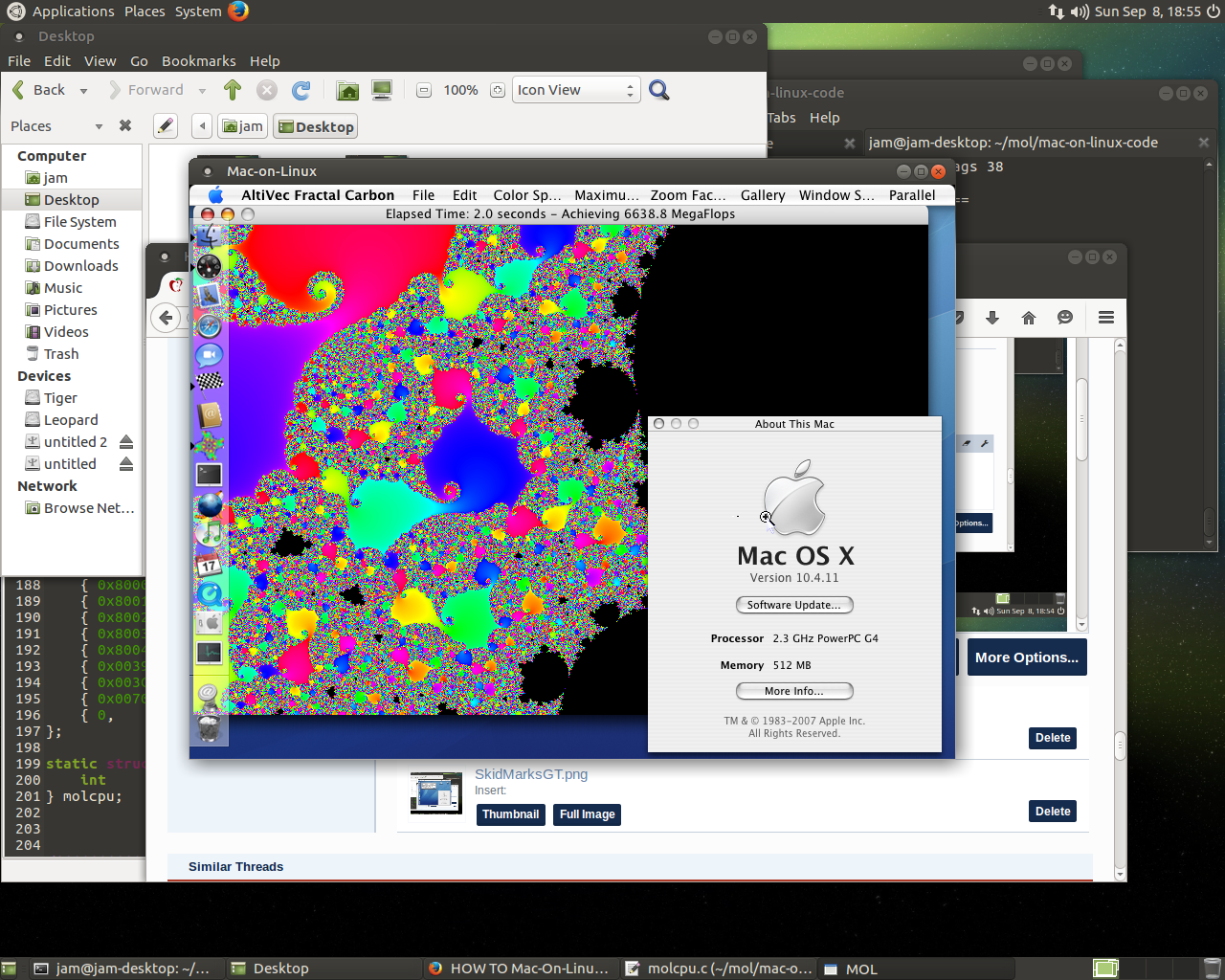Launch Firefox from the top panel
This screenshot has width=1225, height=980.
pyautogui.click(x=238, y=11)
